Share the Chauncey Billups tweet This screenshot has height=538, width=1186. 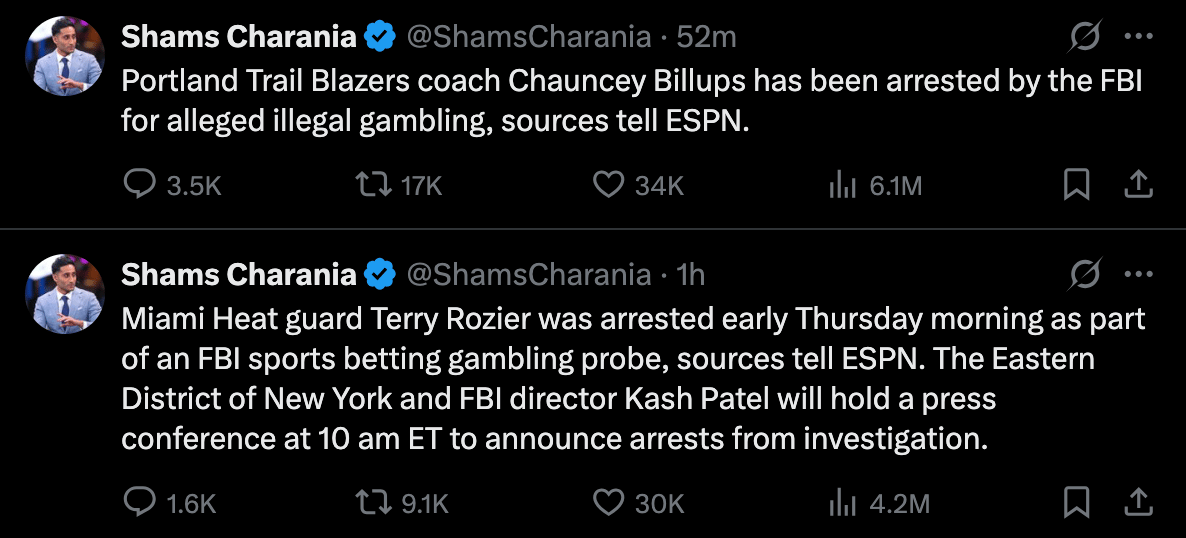[x=1140, y=184]
